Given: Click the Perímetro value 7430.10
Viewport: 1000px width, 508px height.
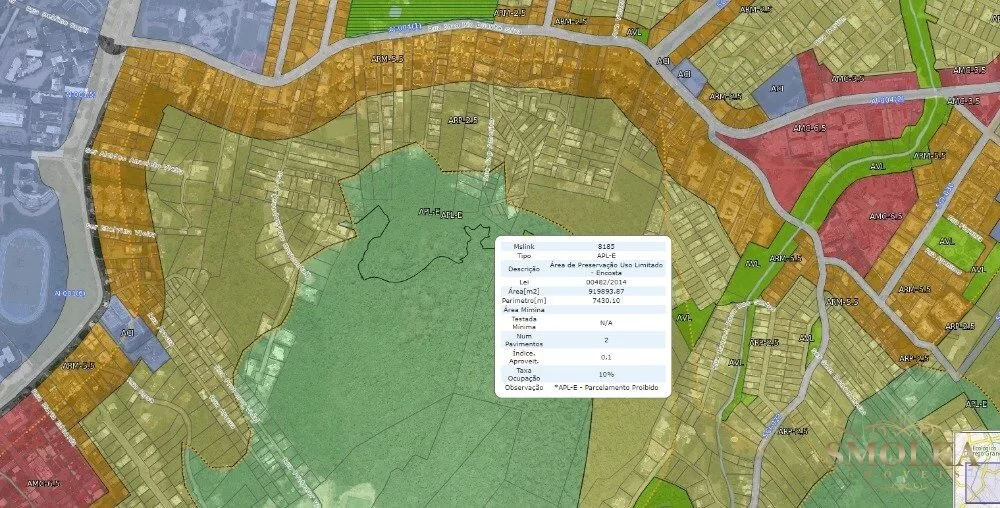Looking at the screenshot, I should [x=605, y=300].
